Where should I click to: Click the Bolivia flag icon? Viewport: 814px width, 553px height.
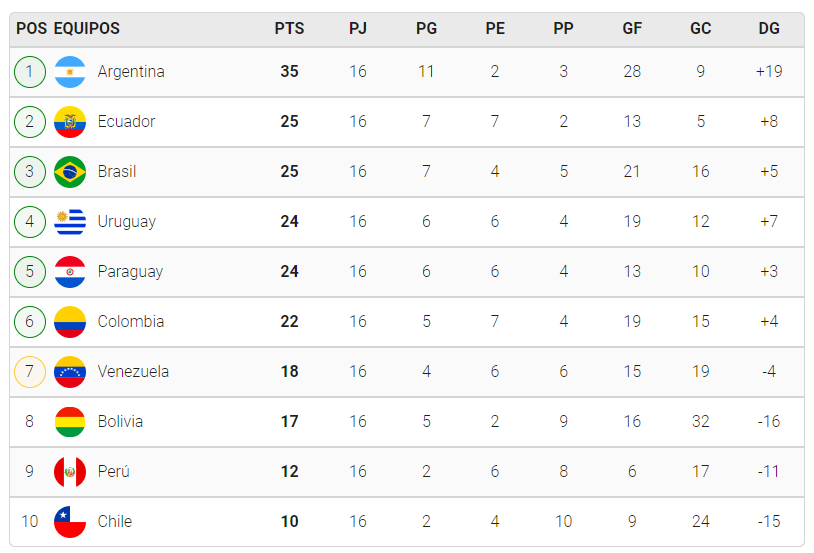pos(70,422)
